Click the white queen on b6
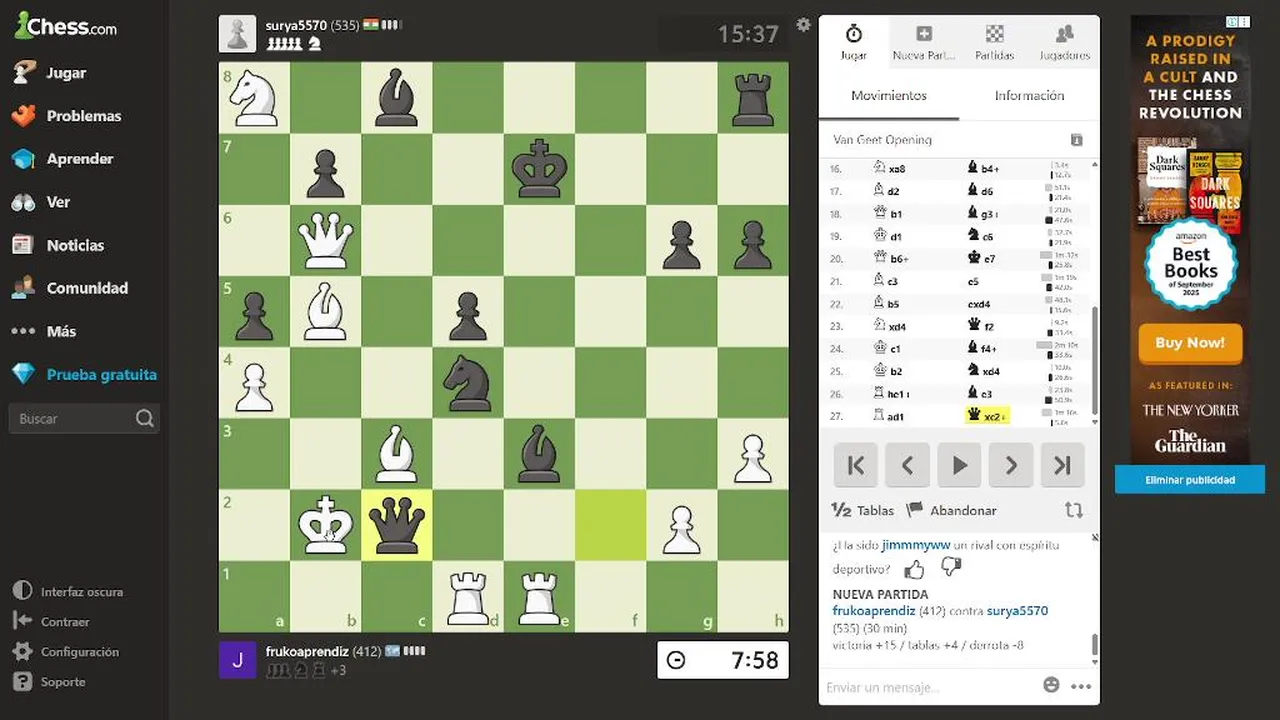The image size is (1280, 720). click(x=326, y=240)
